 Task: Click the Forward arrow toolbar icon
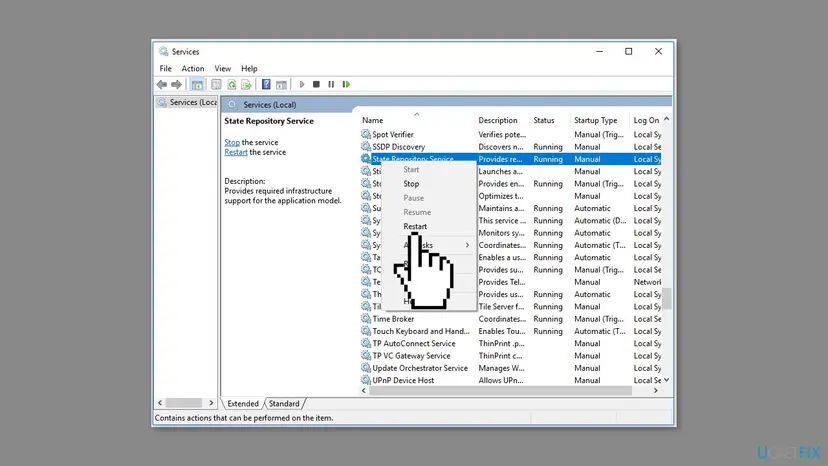click(176, 85)
